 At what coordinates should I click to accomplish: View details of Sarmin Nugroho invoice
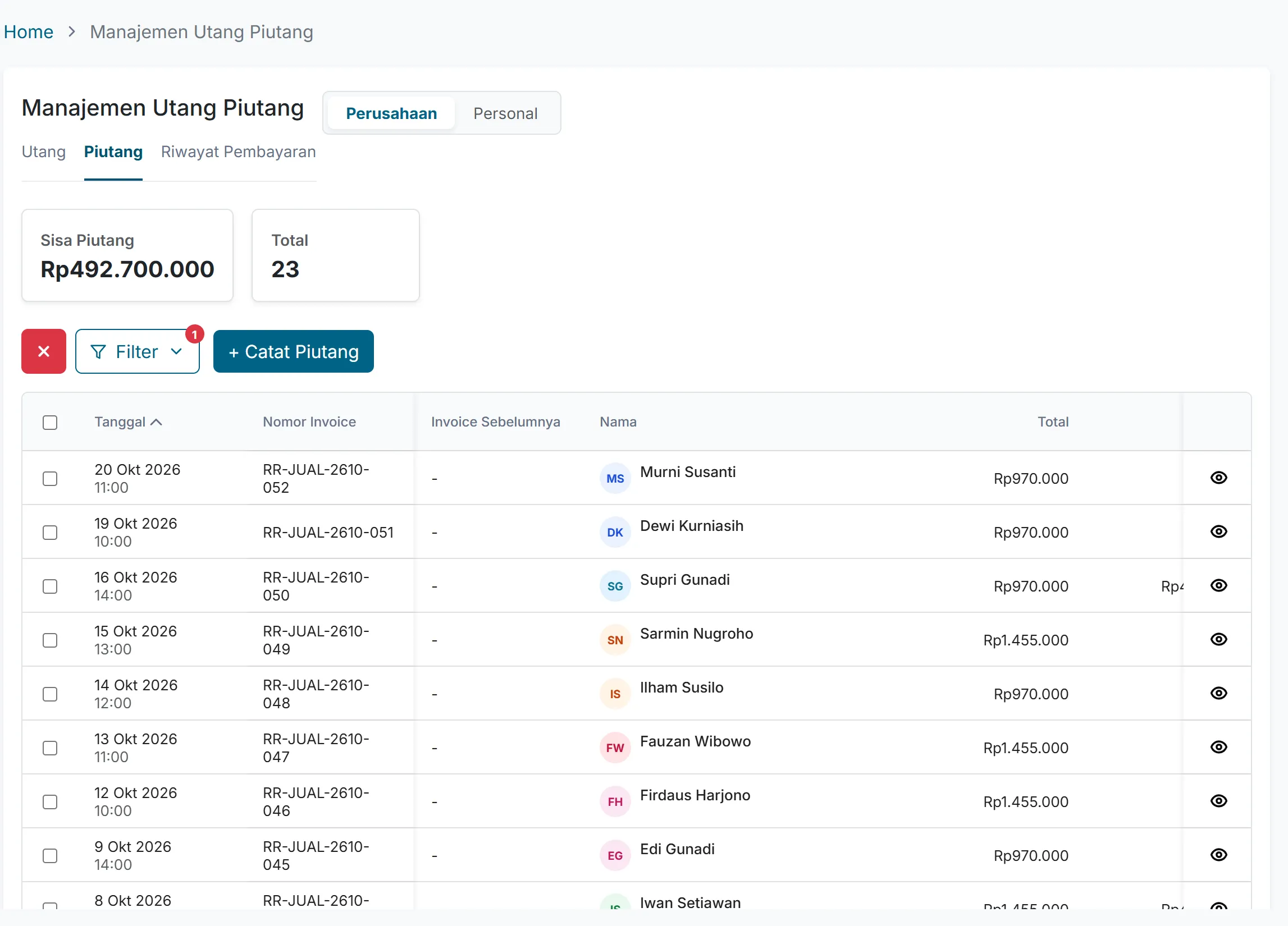(x=1218, y=639)
